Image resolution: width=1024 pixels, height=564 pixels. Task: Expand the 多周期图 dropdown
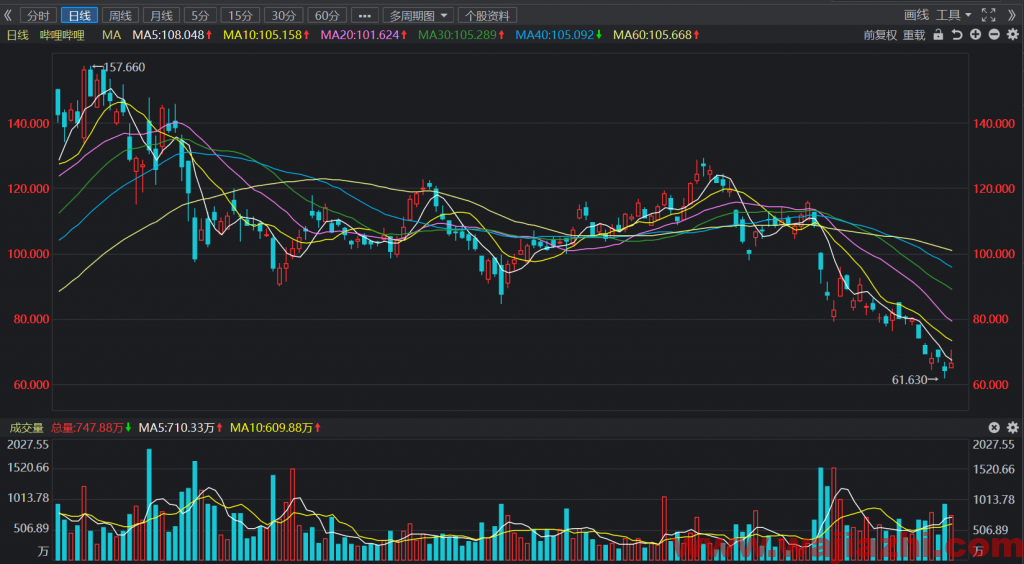(418, 15)
